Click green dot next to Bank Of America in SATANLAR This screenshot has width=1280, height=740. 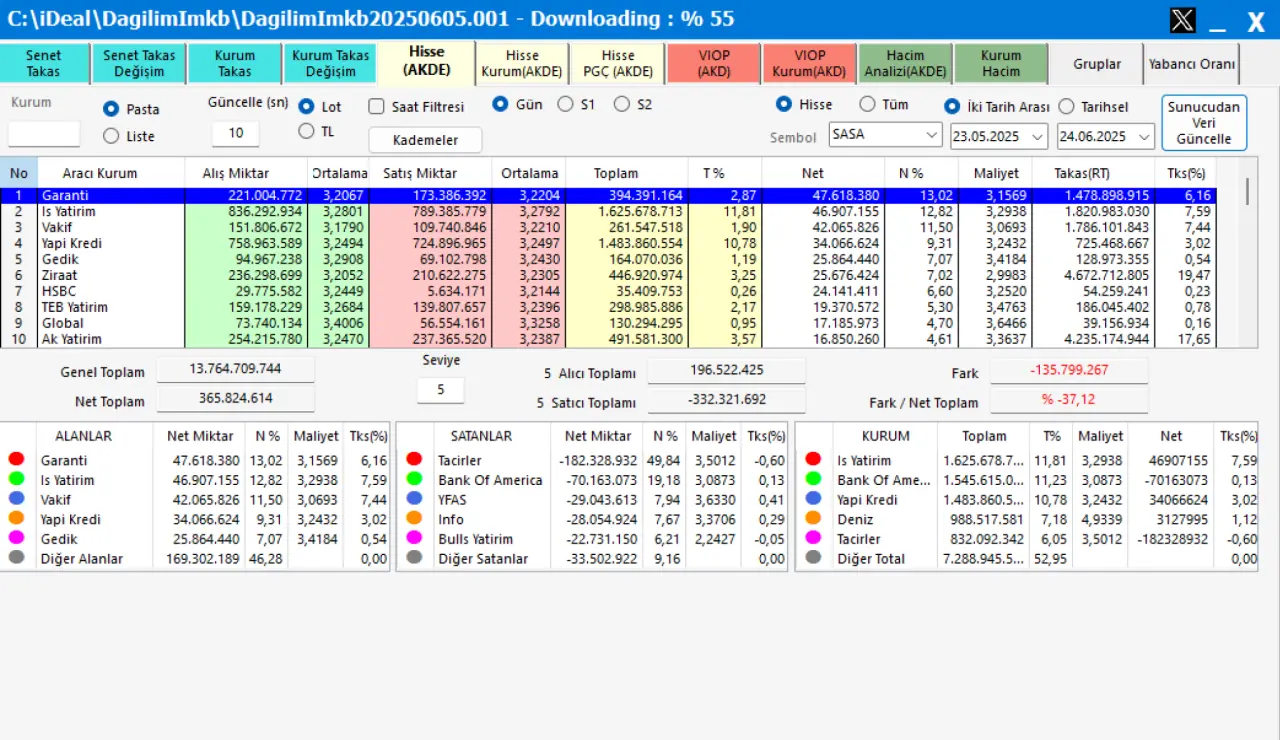pyautogui.click(x=414, y=480)
